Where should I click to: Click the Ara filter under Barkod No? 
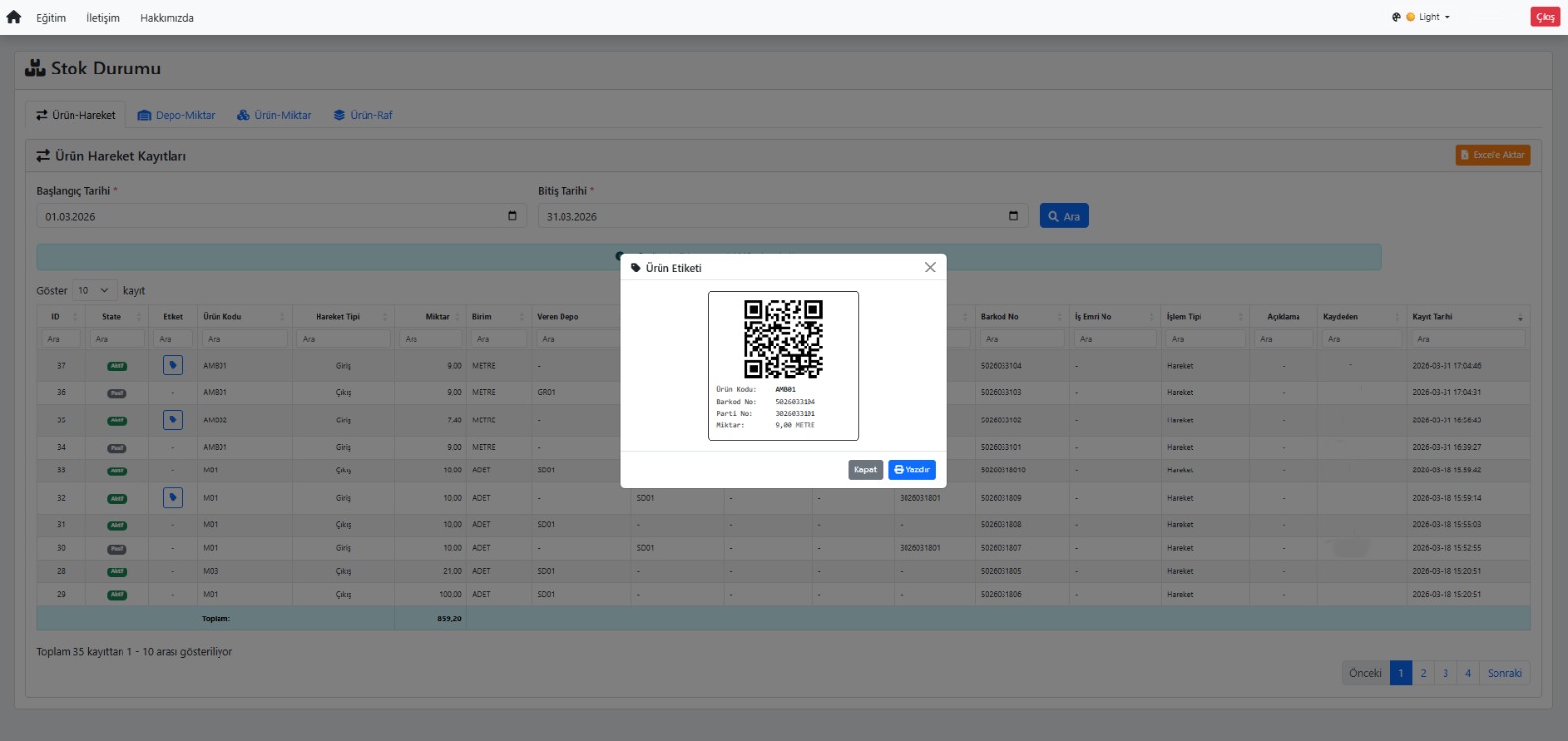(x=1022, y=339)
